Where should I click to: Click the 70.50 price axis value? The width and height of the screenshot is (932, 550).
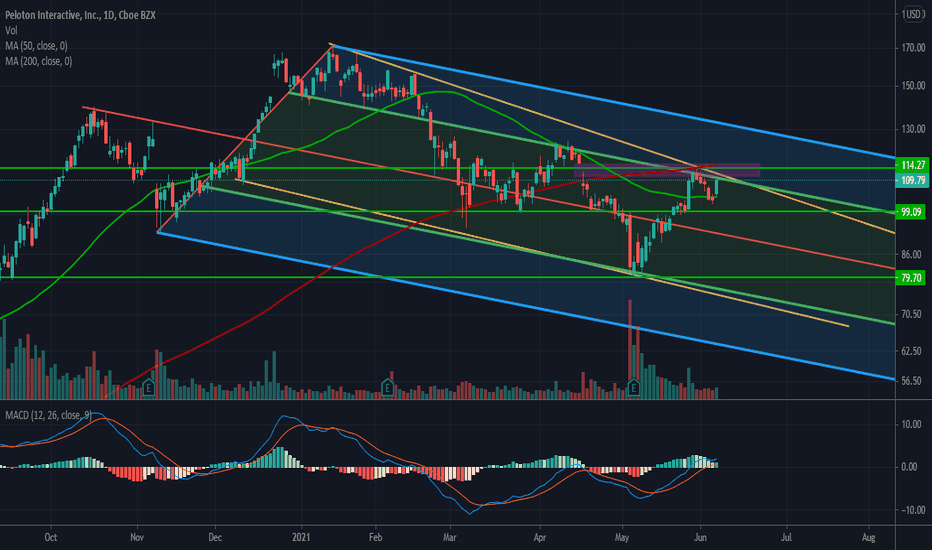tap(911, 314)
